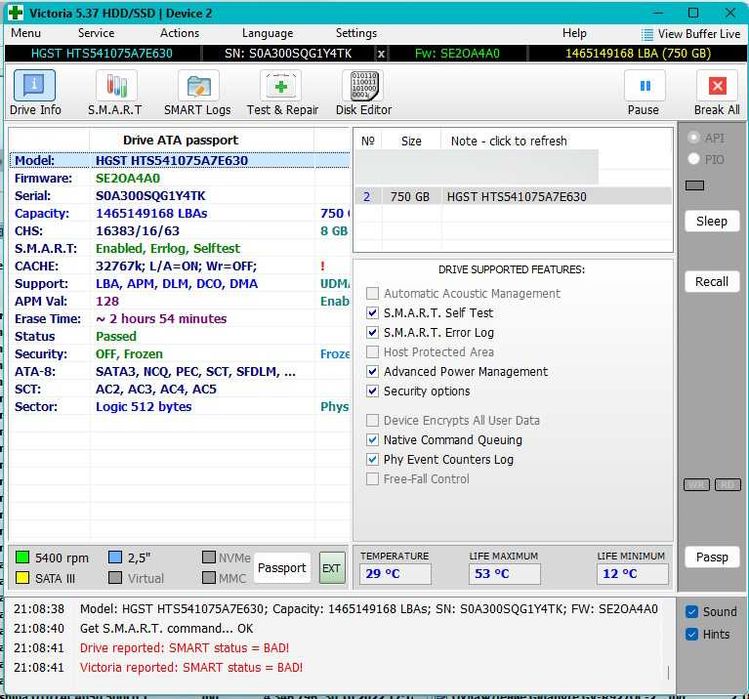Click the Erase Time ~ 2 hours 54 minutes
The width and height of the screenshot is (749, 699).
(x=161, y=319)
